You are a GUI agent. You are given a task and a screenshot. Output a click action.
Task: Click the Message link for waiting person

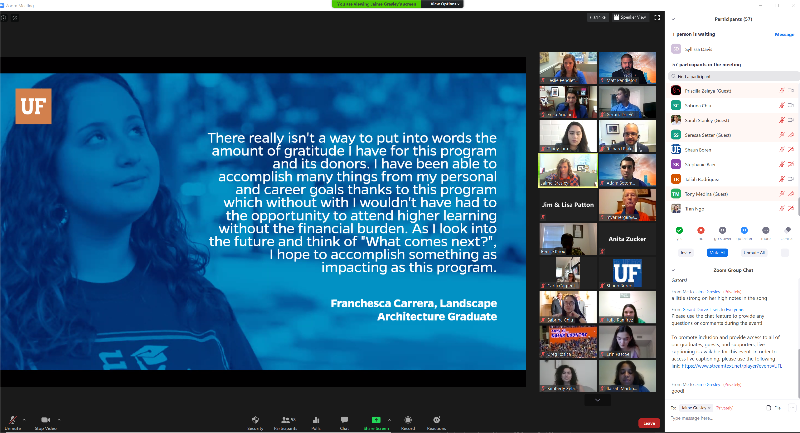point(784,34)
